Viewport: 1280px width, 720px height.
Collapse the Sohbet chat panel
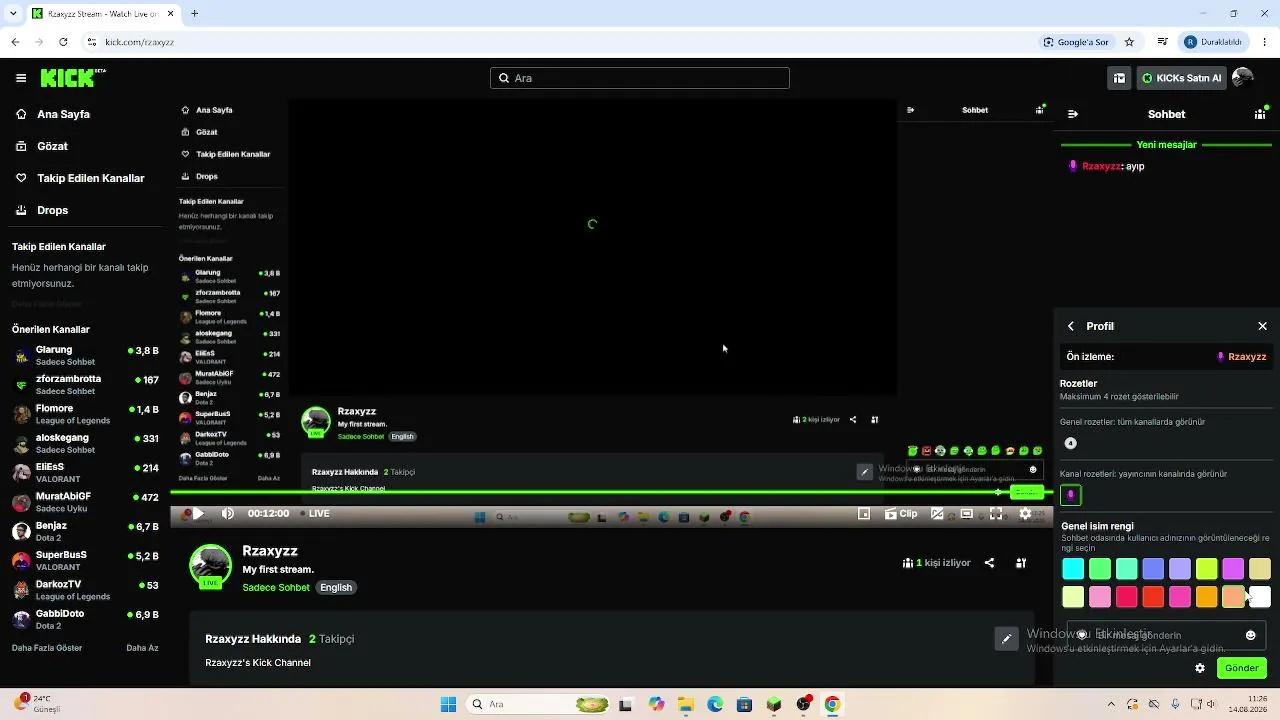1073,114
